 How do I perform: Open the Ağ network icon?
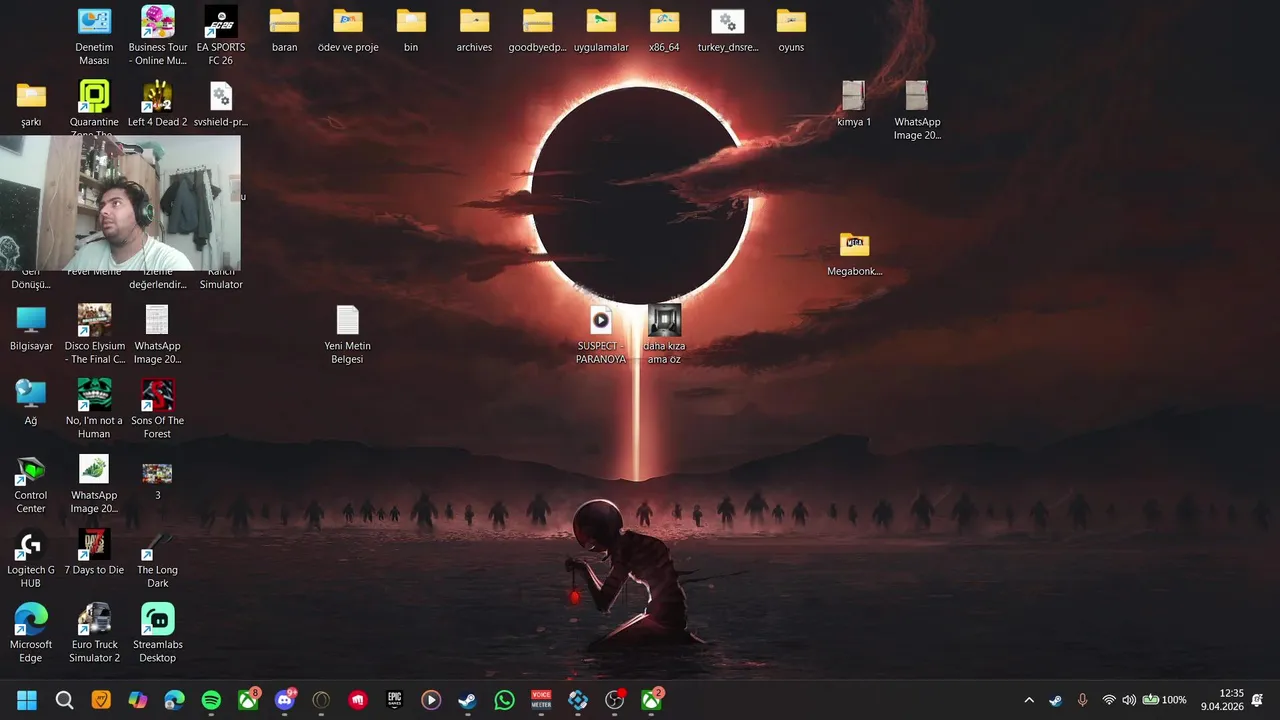(31, 403)
